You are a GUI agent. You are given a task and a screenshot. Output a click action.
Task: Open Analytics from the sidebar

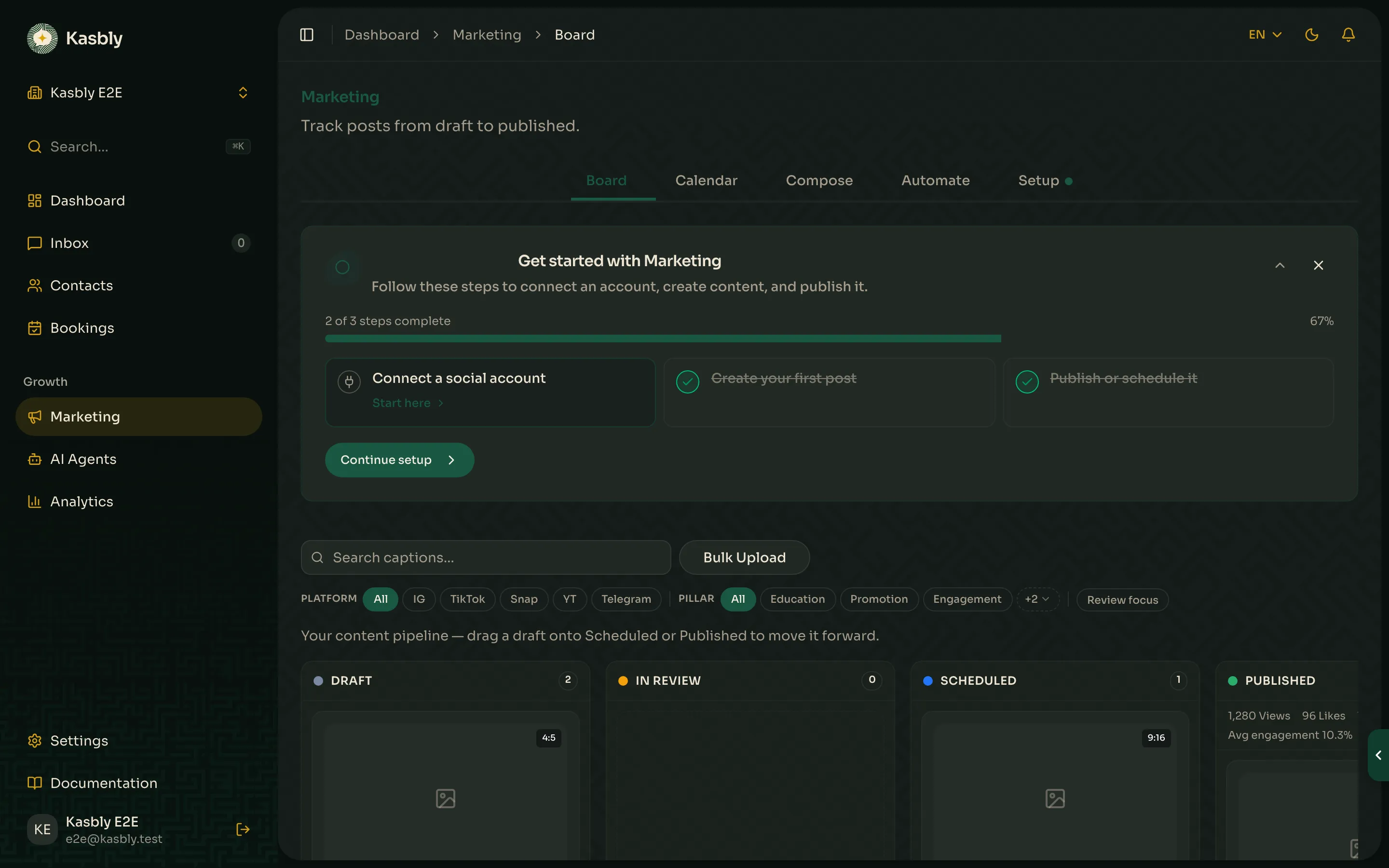point(139,502)
